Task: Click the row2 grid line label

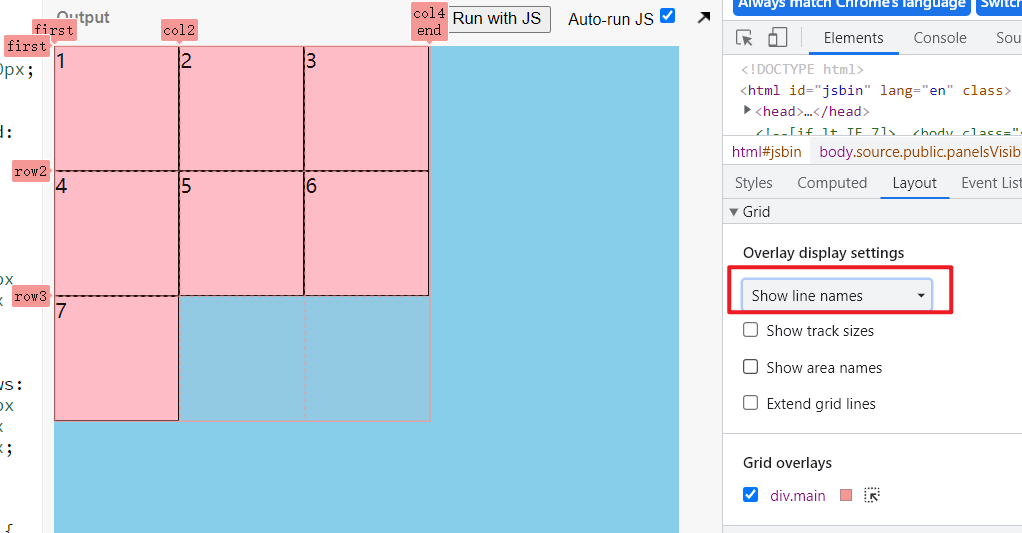Action: coord(31,171)
